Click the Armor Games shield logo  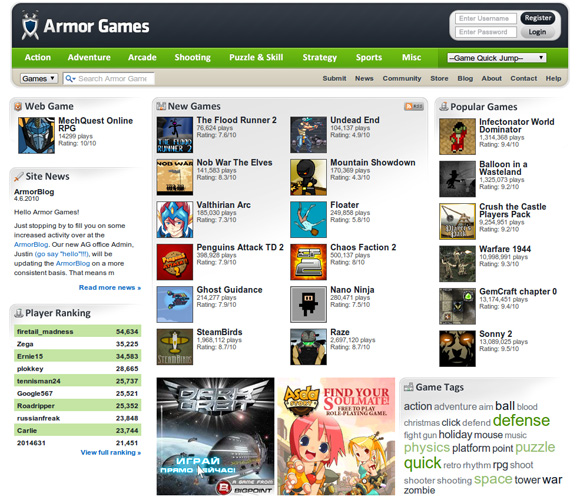[30, 25]
